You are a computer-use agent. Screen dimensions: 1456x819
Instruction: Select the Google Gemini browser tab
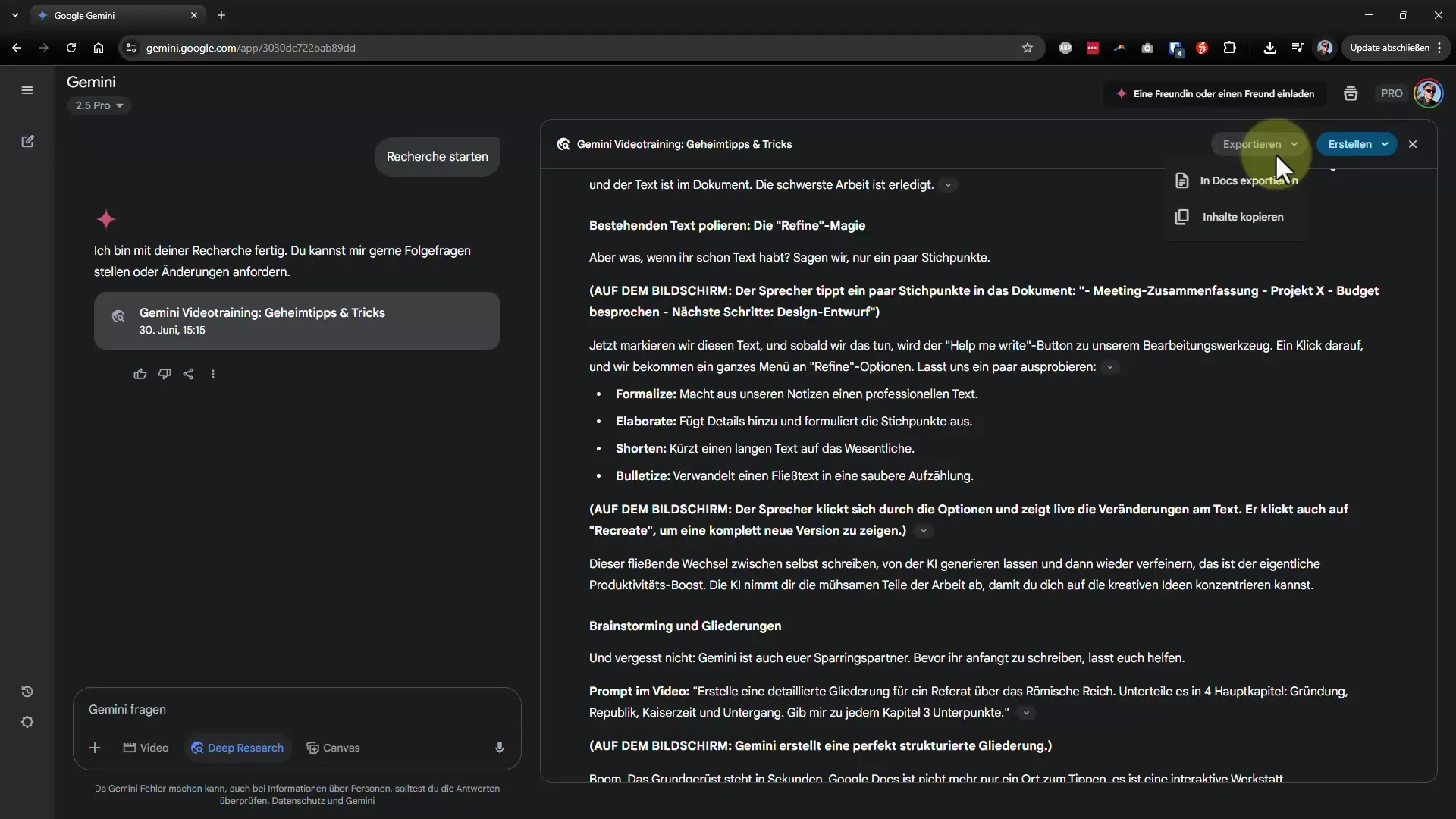(118, 15)
